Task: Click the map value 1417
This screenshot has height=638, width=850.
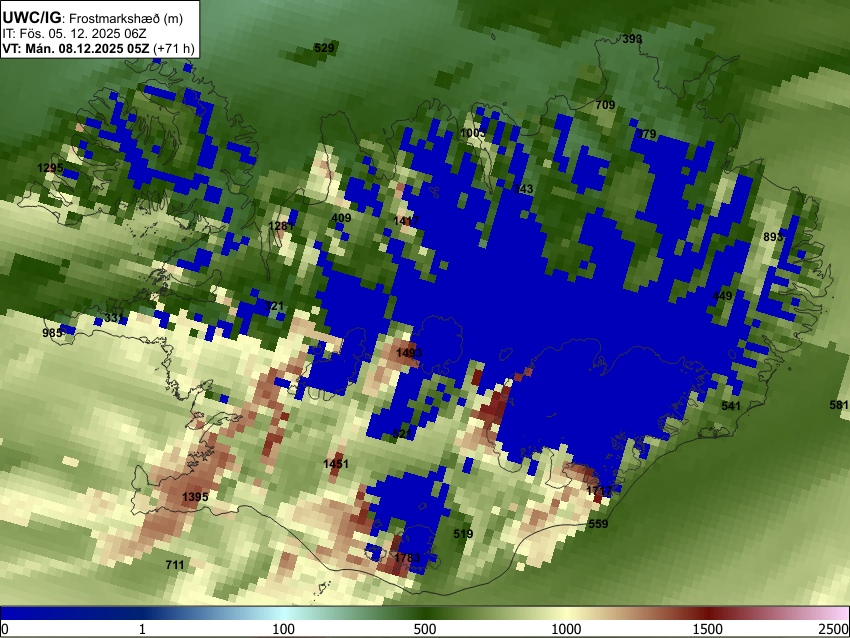Action: coord(406,221)
